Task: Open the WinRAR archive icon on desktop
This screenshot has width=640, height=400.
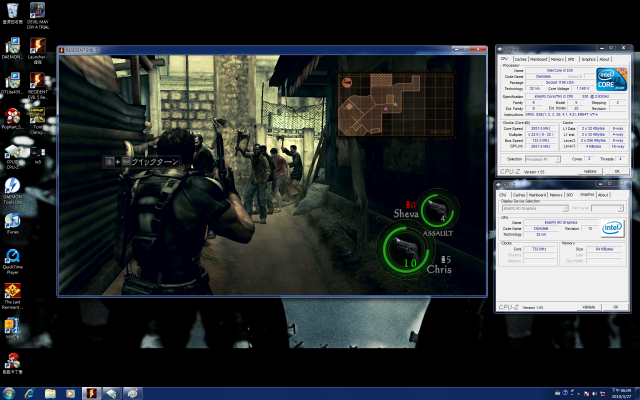Action: point(13,329)
